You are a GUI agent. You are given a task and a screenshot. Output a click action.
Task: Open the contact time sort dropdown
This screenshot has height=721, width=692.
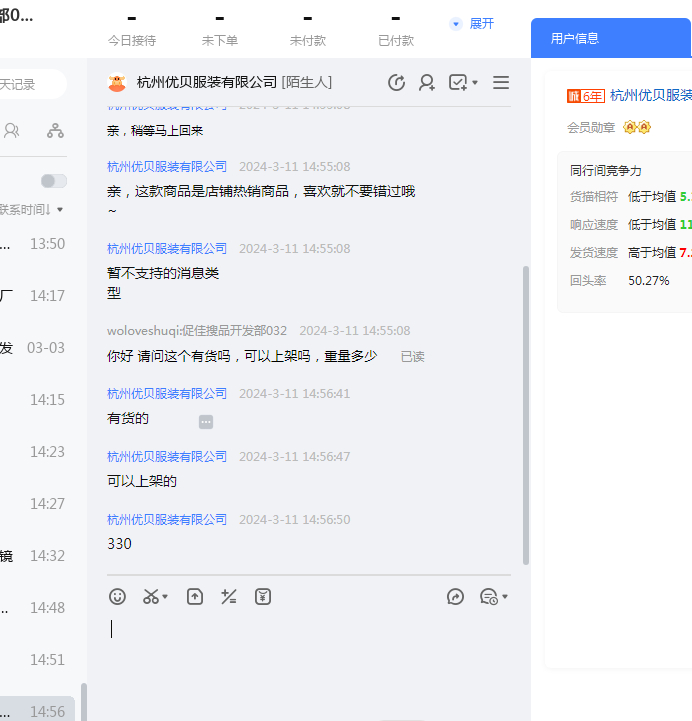pos(60,210)
